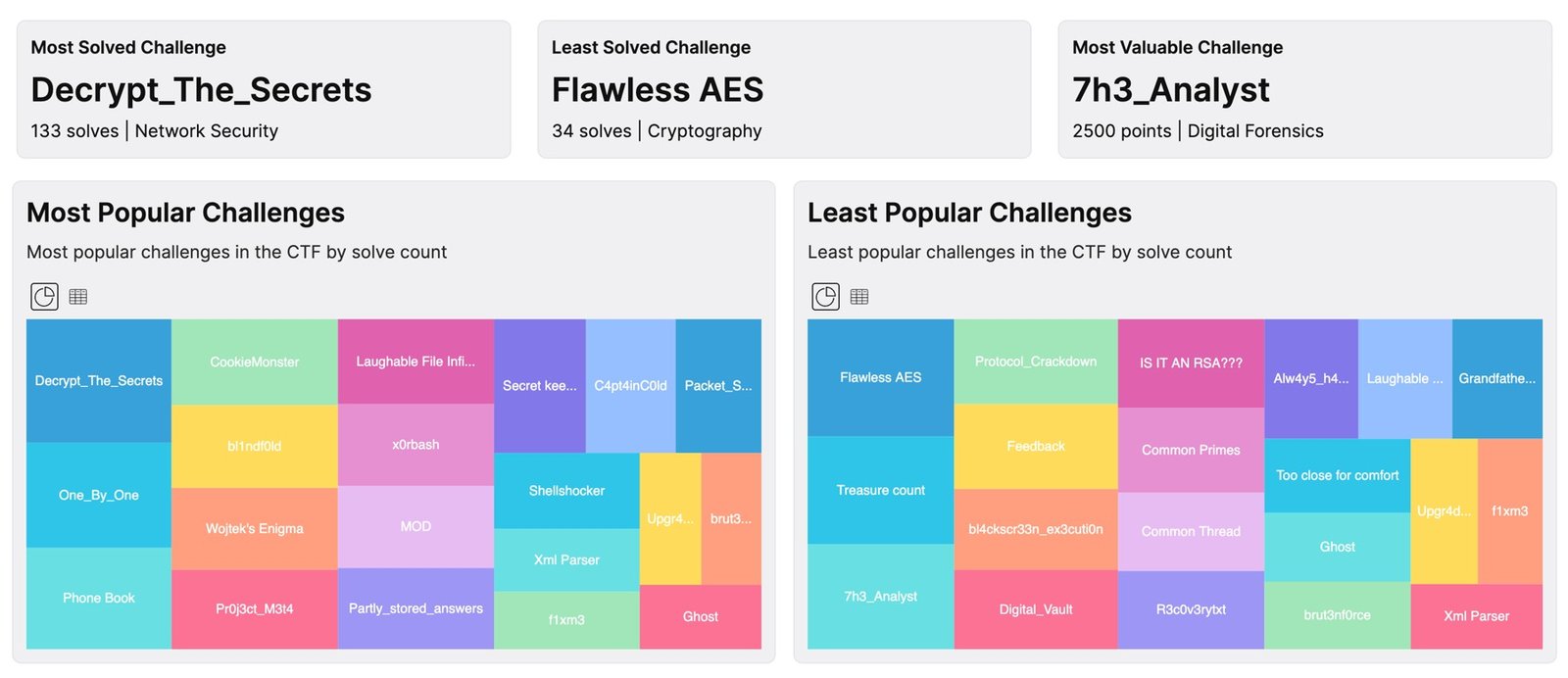Image resolution: width=1568 pixels, height=678 pixels.
Task: Click the Protocol_Crackdown tile
Action: 1036,362
